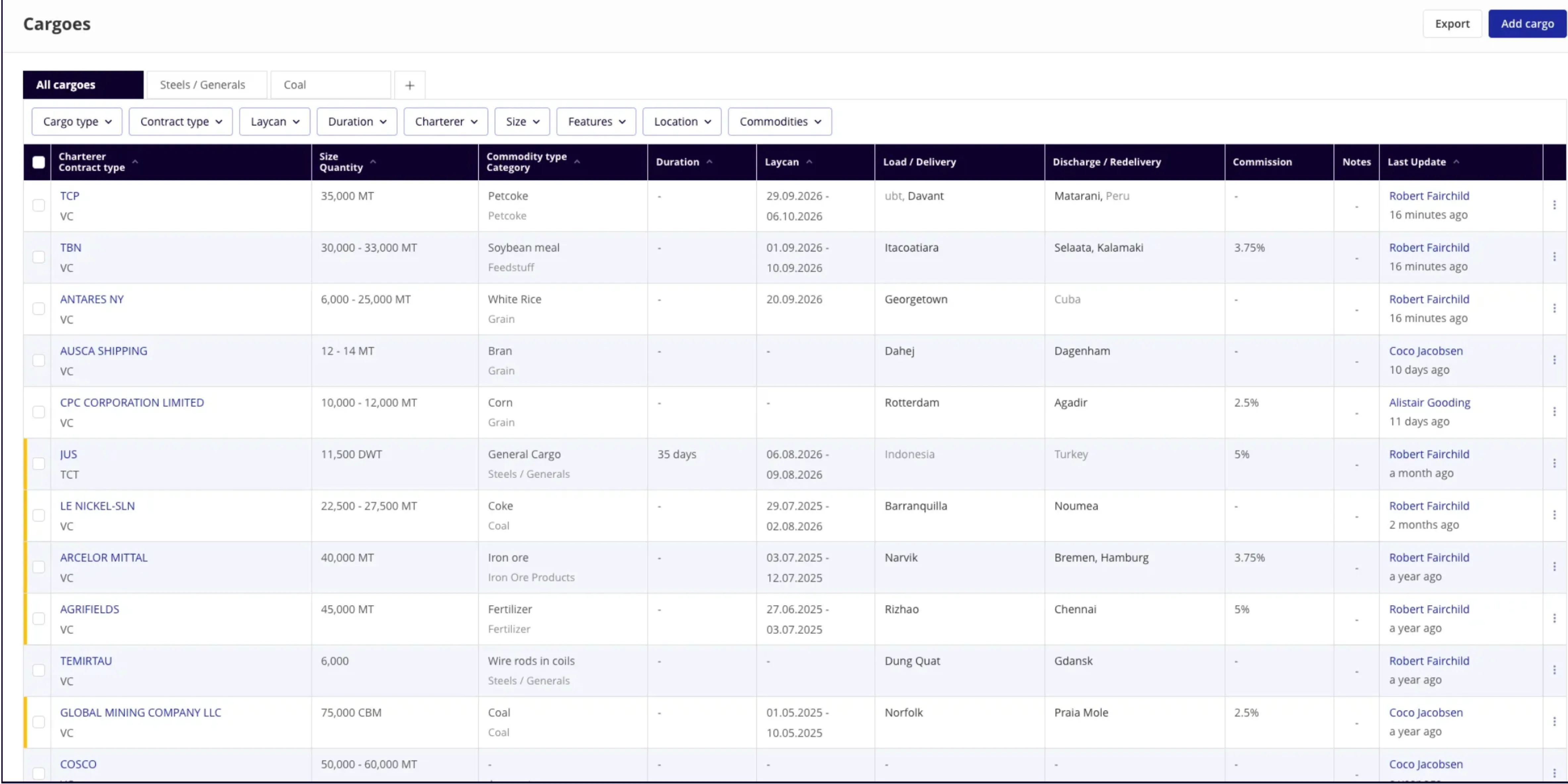Open the row menu for TCP cargo

(x=1554, y=205)
